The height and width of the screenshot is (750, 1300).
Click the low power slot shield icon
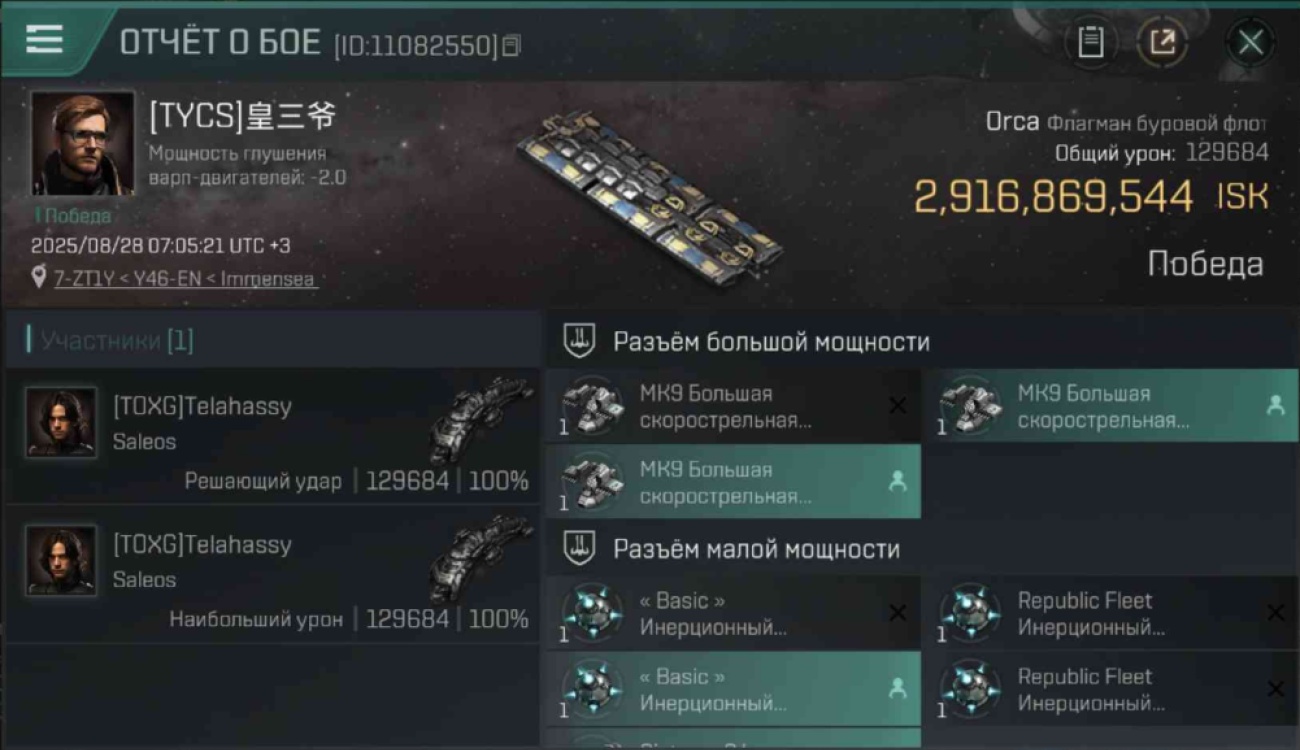tap(578, 548)
